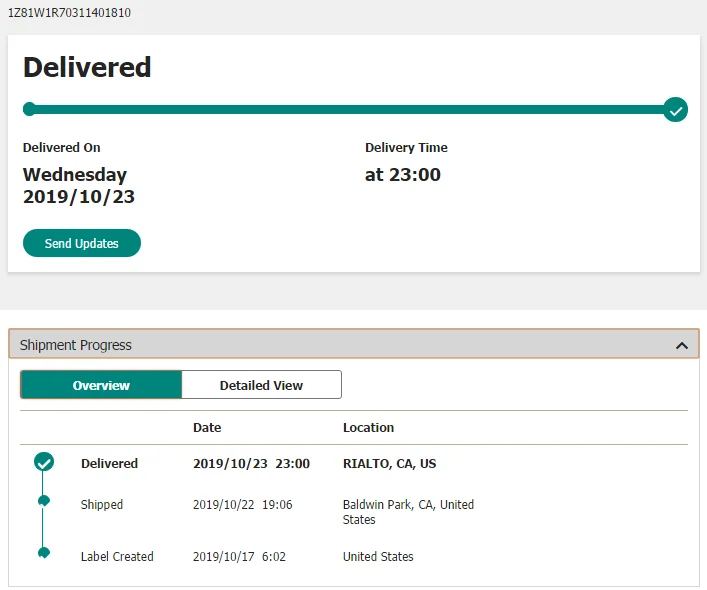Image resolution: width=707 pixels, height=590 pixels.
Task: Click the start dot of progress bar
Action: 30,109
